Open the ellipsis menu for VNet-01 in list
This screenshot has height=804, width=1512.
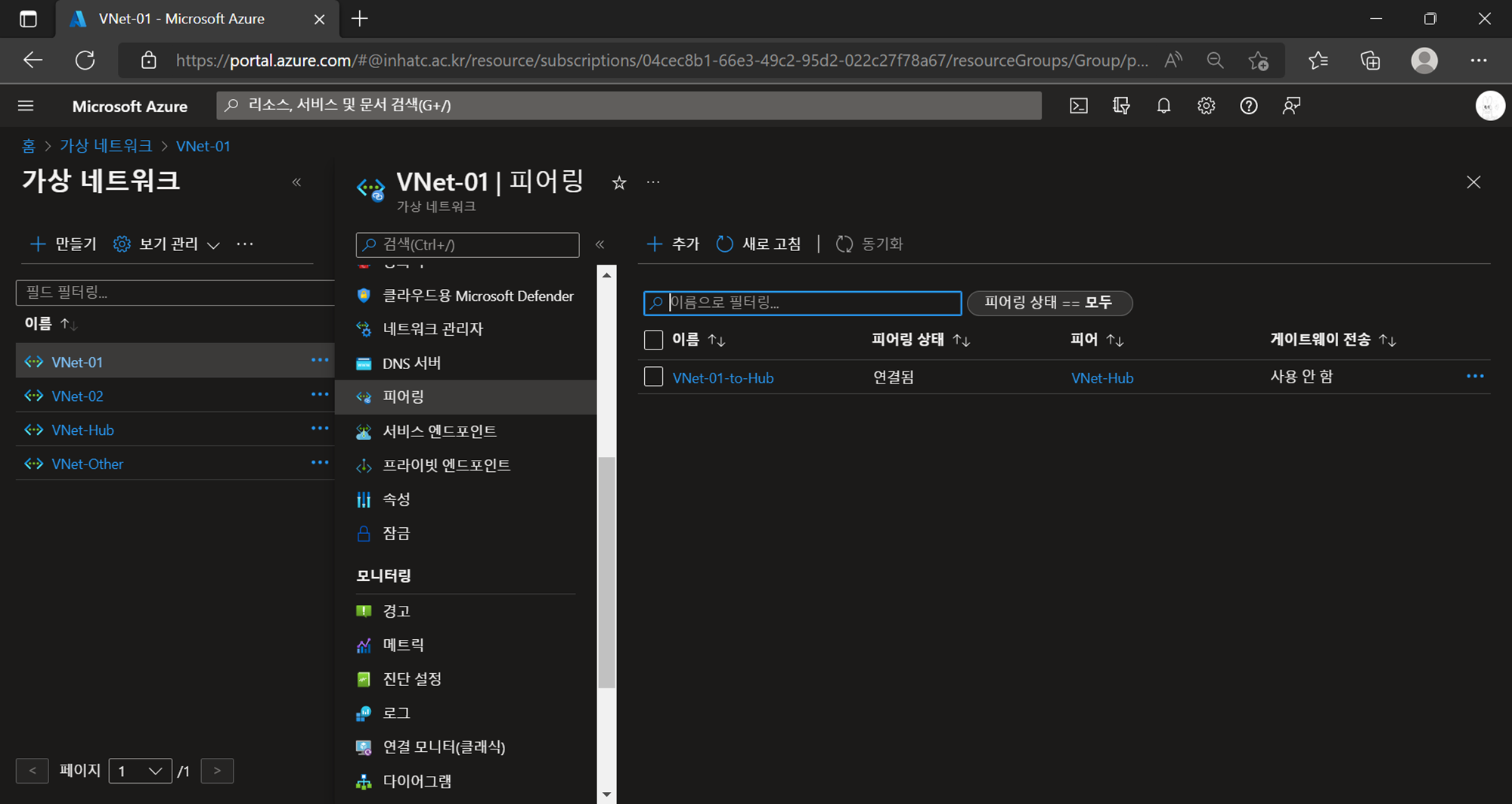320,360
